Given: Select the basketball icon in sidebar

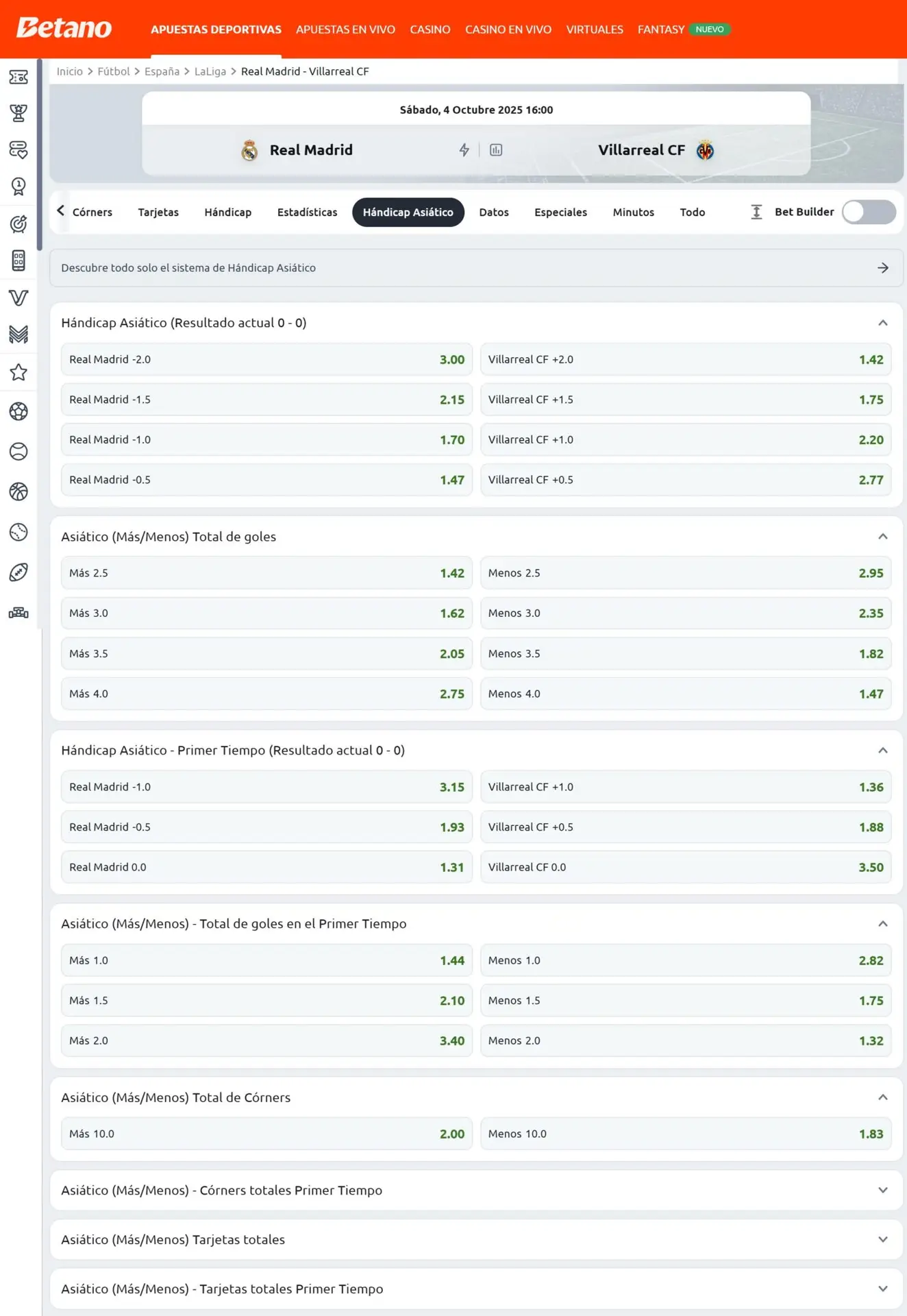Looking at the screenshot, I should pyautogui.click(x=18, y=491).
